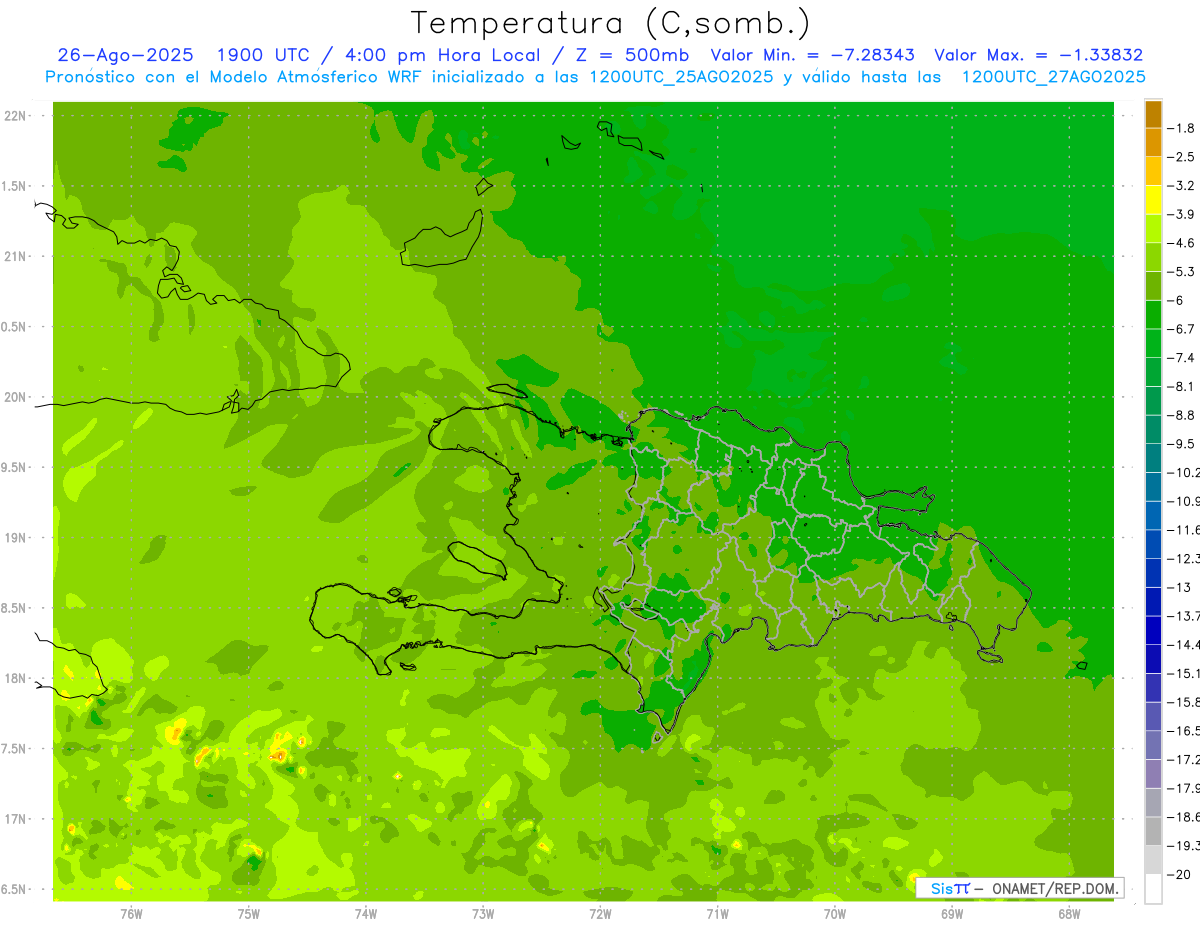
Task: Click the '18N' latitude axis label
Action: coord(17,678)
